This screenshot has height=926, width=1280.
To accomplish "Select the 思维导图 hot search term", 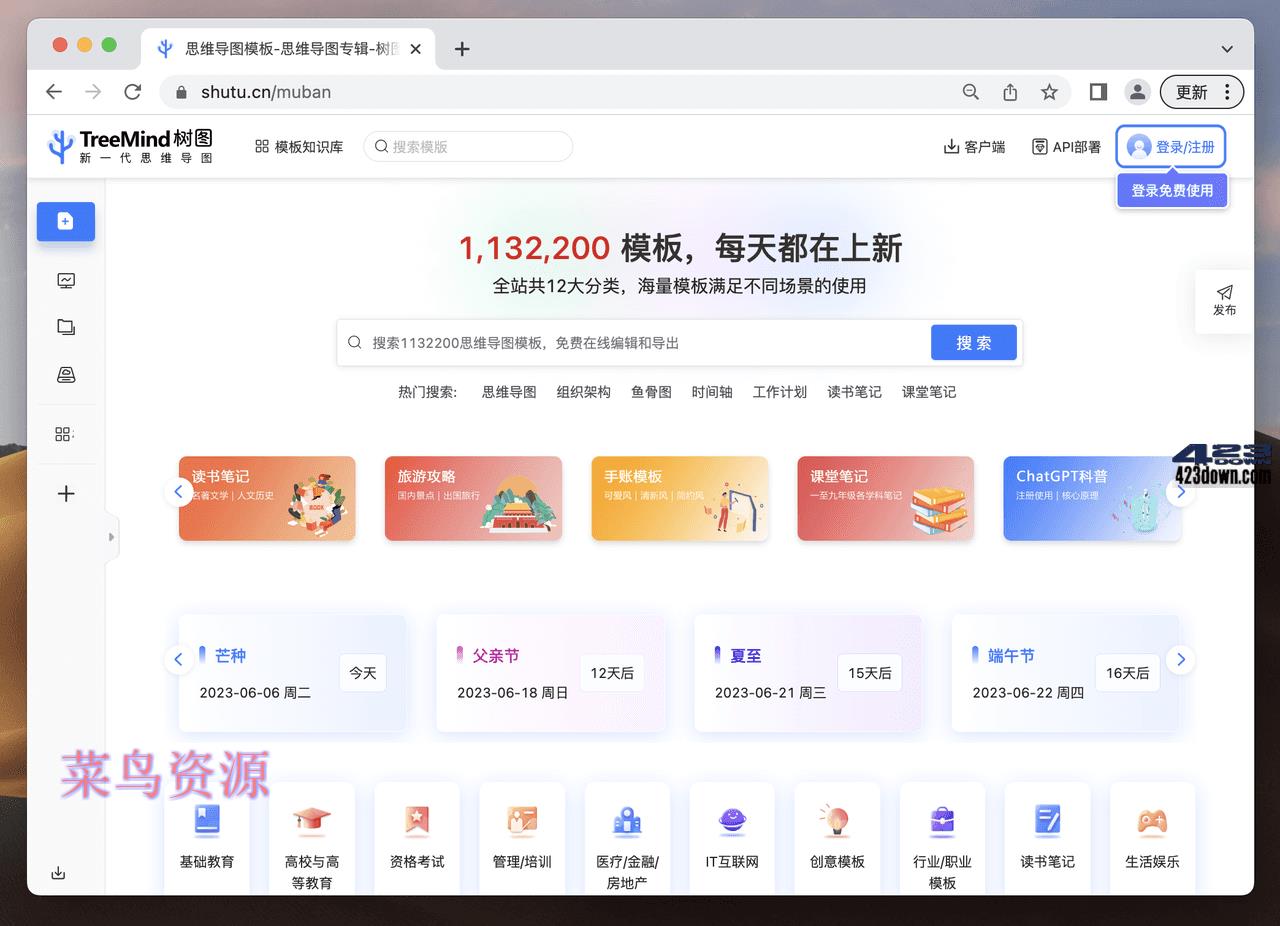I will coord(508,392).
